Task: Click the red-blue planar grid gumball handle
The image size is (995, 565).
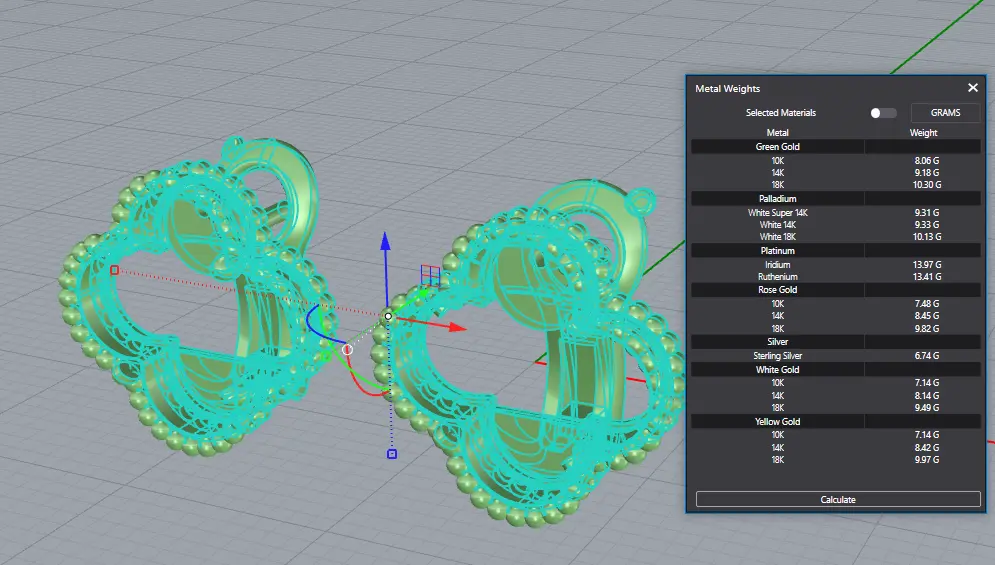Action: (428, 274)
